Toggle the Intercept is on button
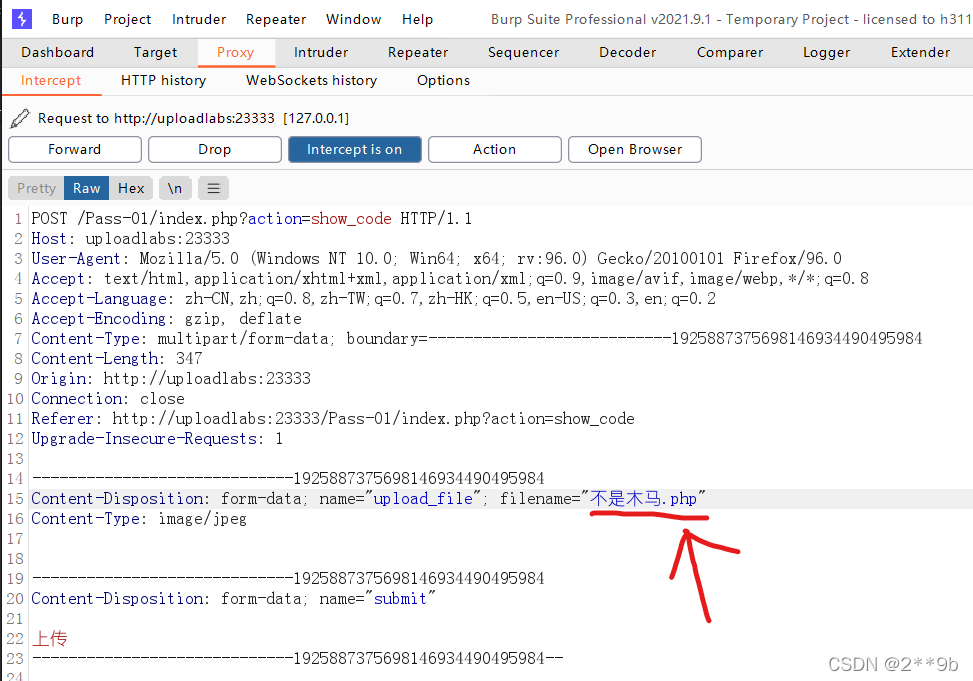 [354, 150]
